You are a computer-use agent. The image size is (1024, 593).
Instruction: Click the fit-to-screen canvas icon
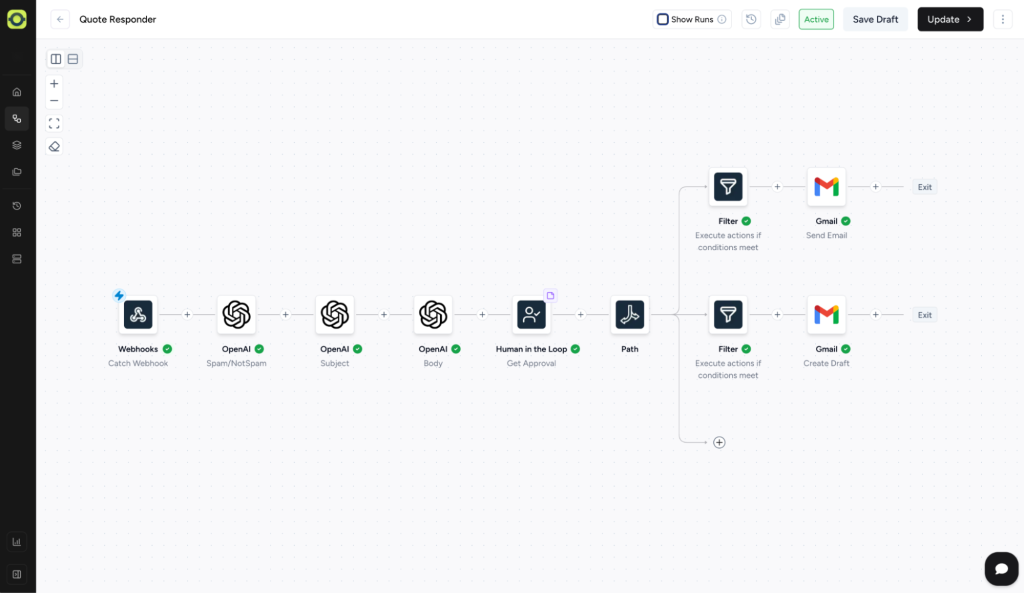[54, 123]
